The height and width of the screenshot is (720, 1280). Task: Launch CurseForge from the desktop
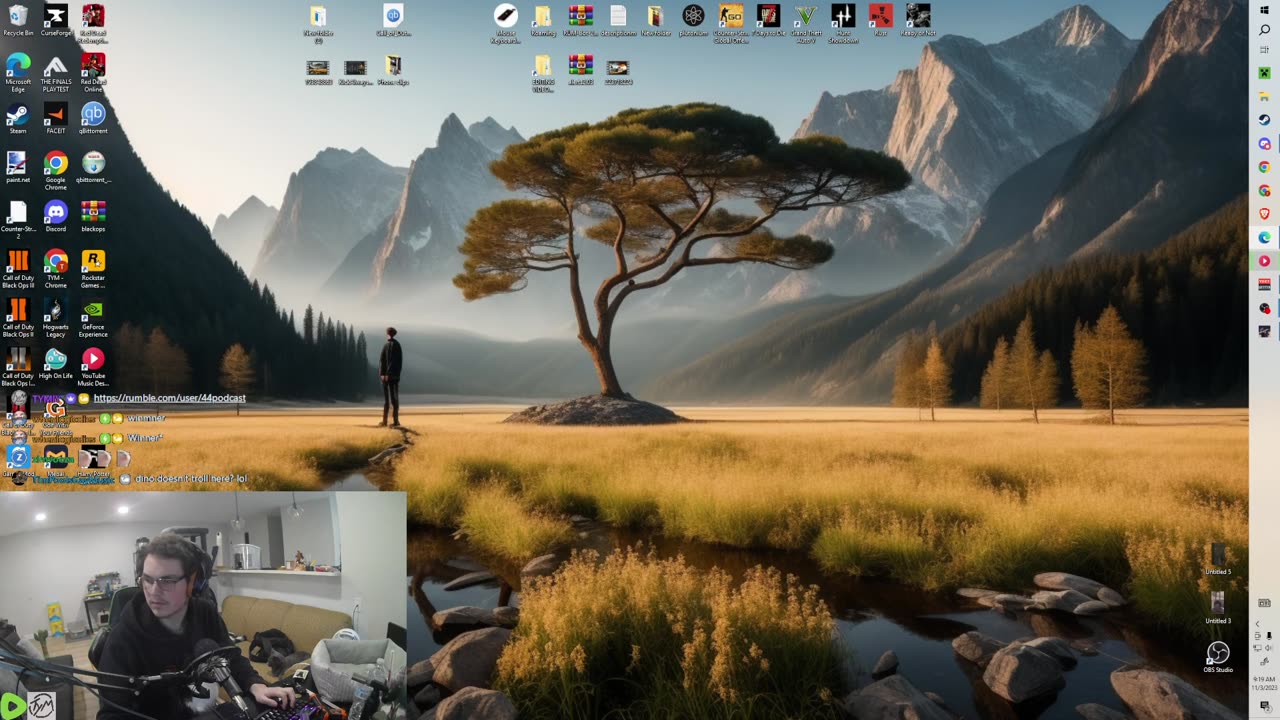coord(56,20)
